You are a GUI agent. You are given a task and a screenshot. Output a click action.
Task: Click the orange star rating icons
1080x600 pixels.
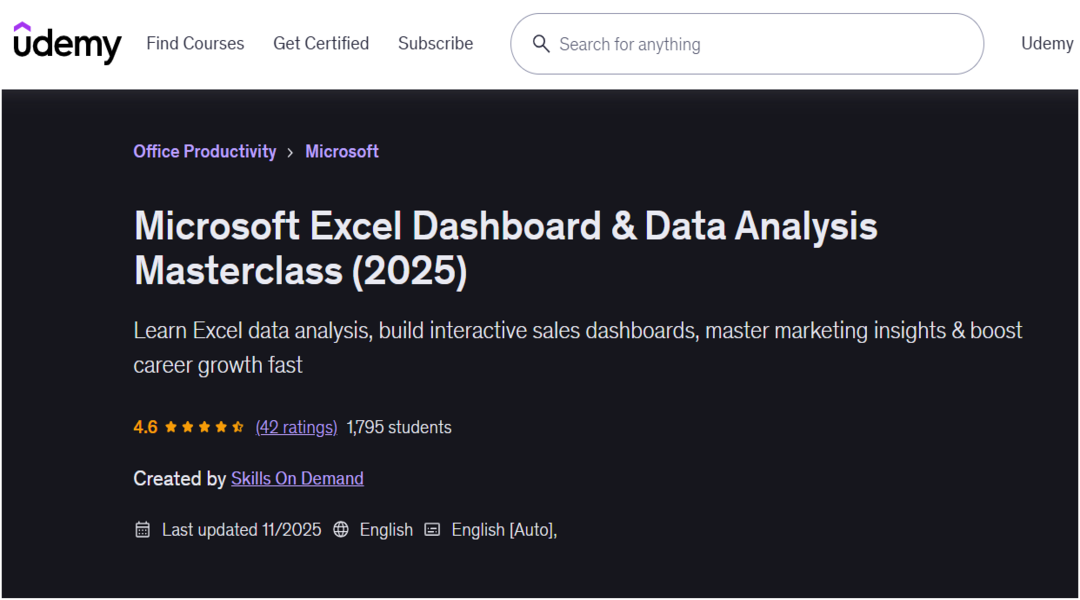(204, 427)
